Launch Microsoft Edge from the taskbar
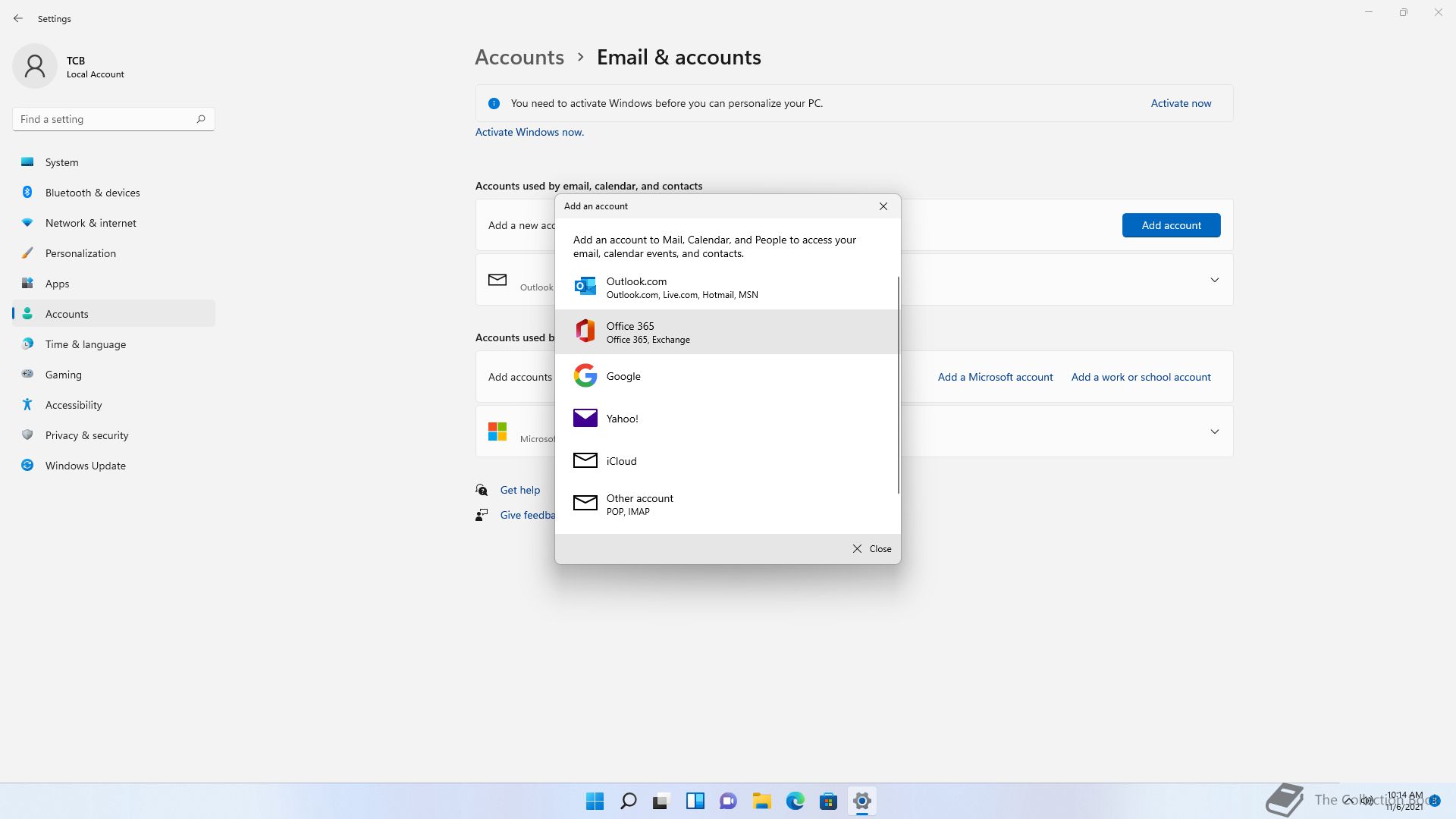Viewport: 1456px width, 819px height. 795,801
